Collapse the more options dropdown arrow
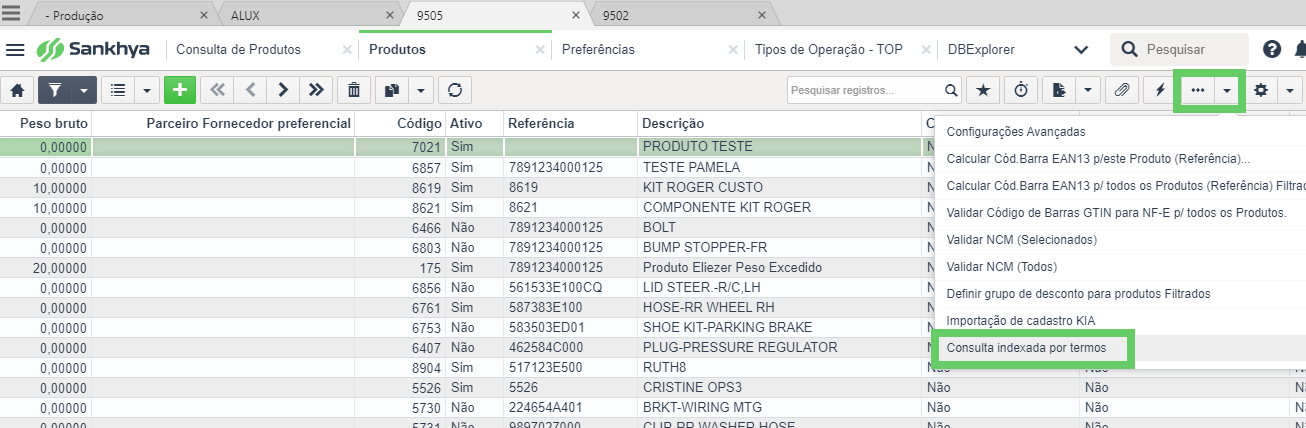Viewport: 1306px width, 428px height. (1226, 90)
